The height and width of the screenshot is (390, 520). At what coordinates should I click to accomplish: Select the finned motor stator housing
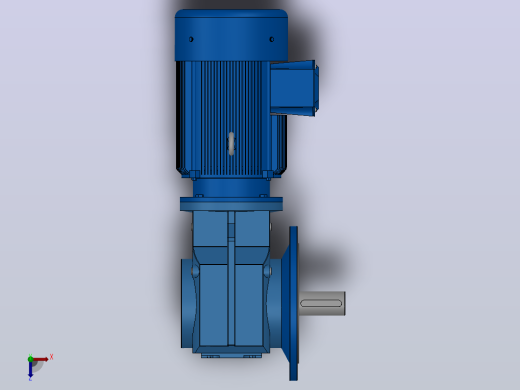tap(231, 119)
